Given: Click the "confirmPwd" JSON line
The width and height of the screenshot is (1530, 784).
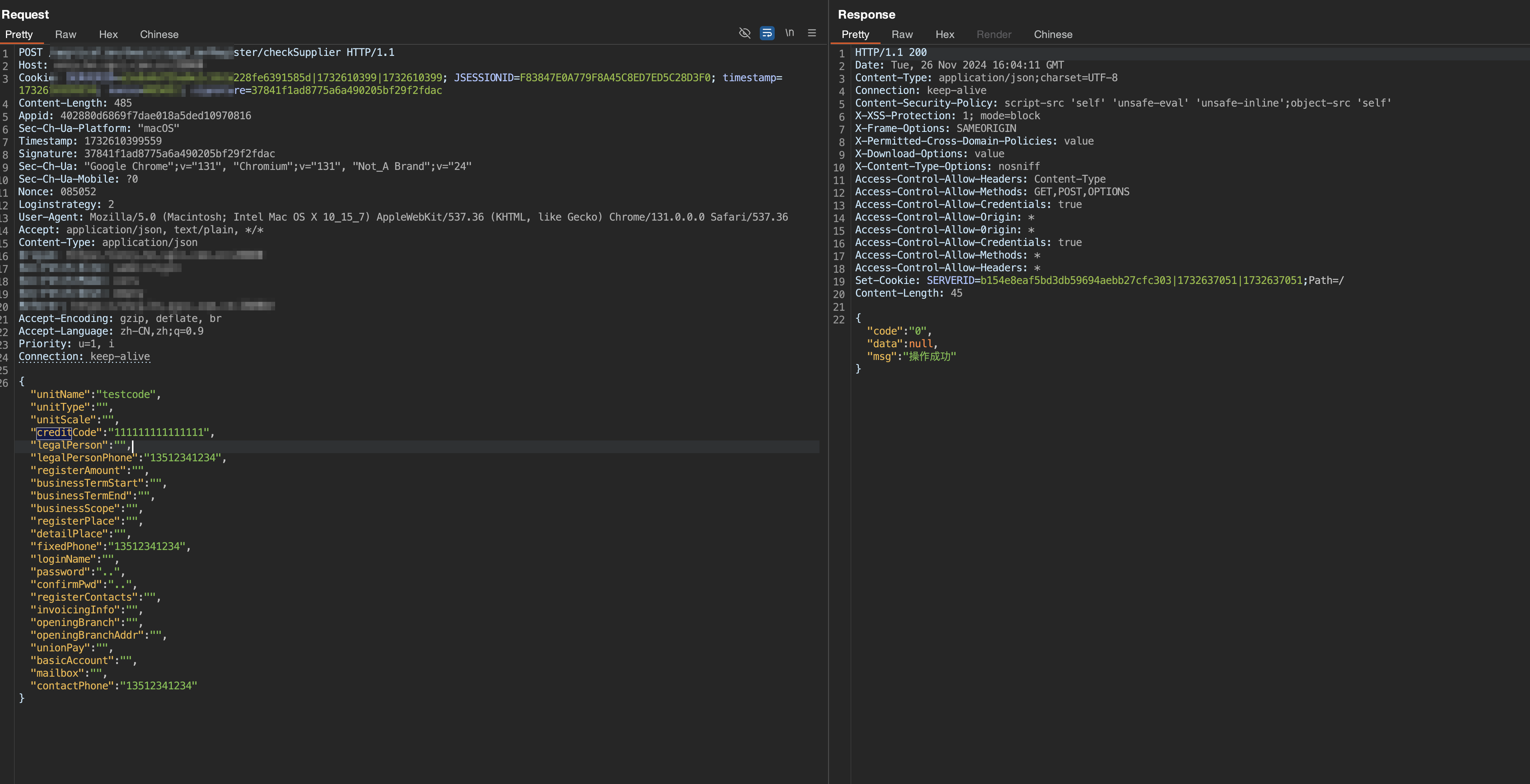Looking at the screenshot, I should pos(84,584).
